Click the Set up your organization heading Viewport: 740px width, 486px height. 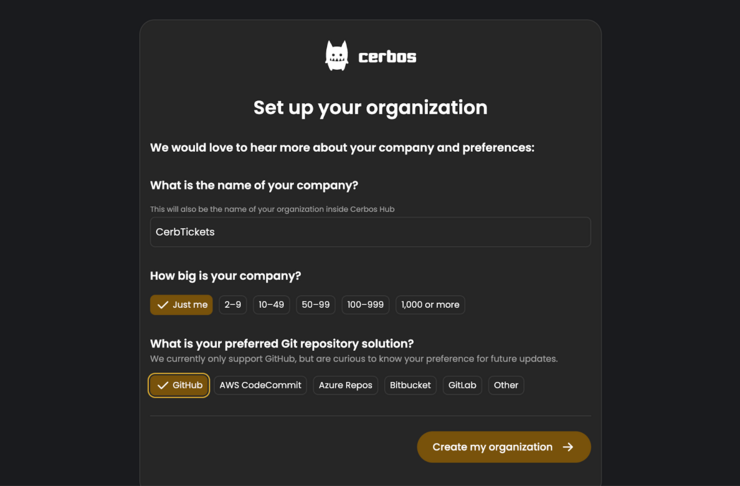tap(370, 108)
